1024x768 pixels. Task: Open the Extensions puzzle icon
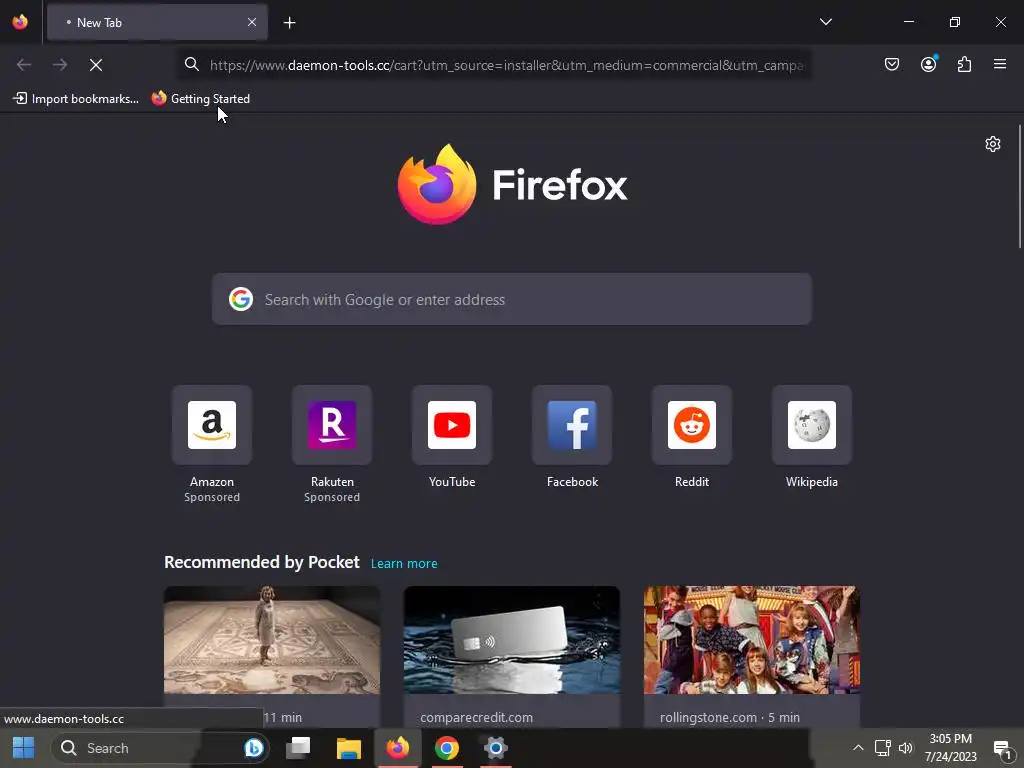[964, 64]
